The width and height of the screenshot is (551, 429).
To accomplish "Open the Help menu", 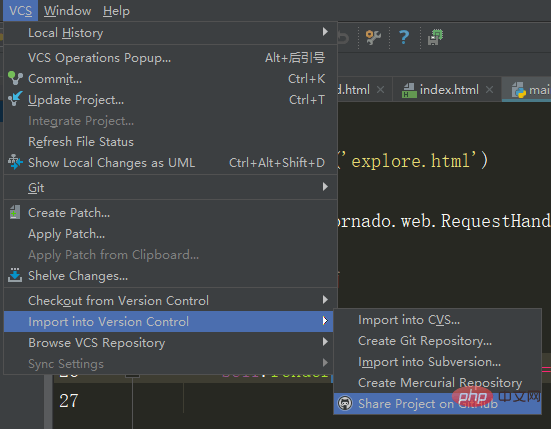I will 116,11.
